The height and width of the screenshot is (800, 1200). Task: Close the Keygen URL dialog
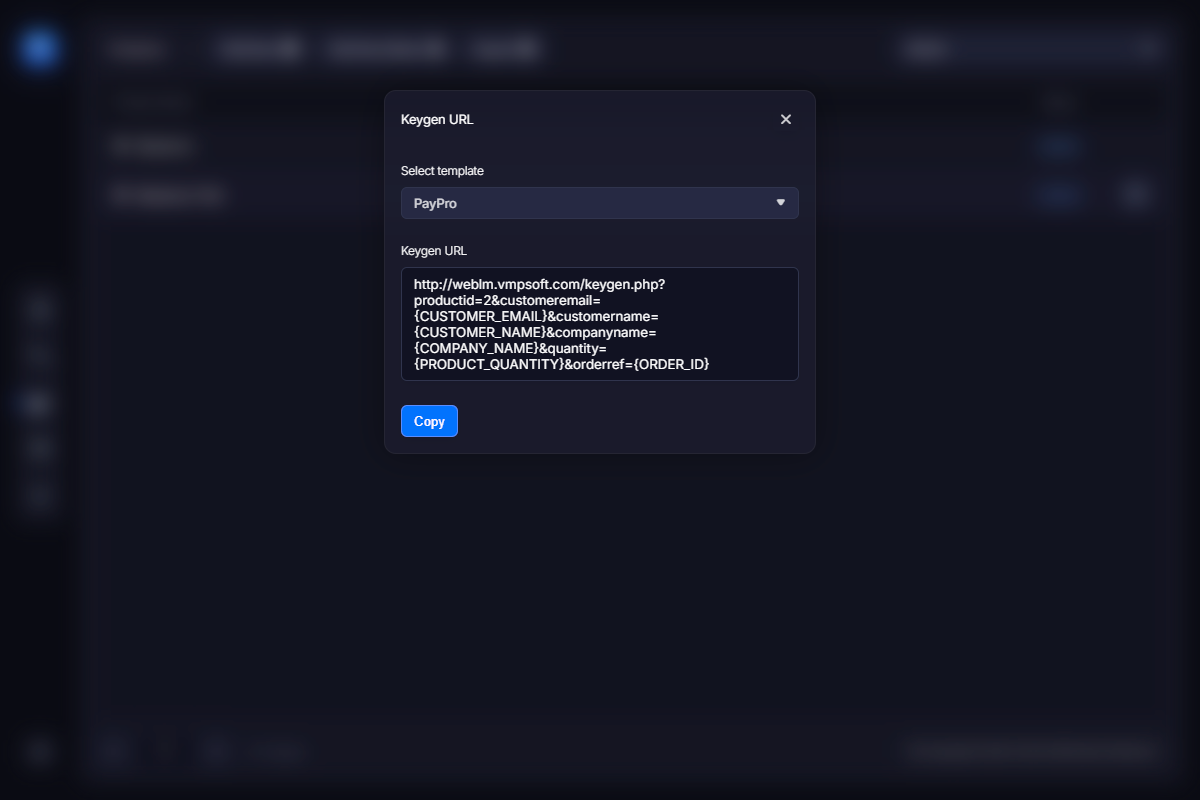786,119
